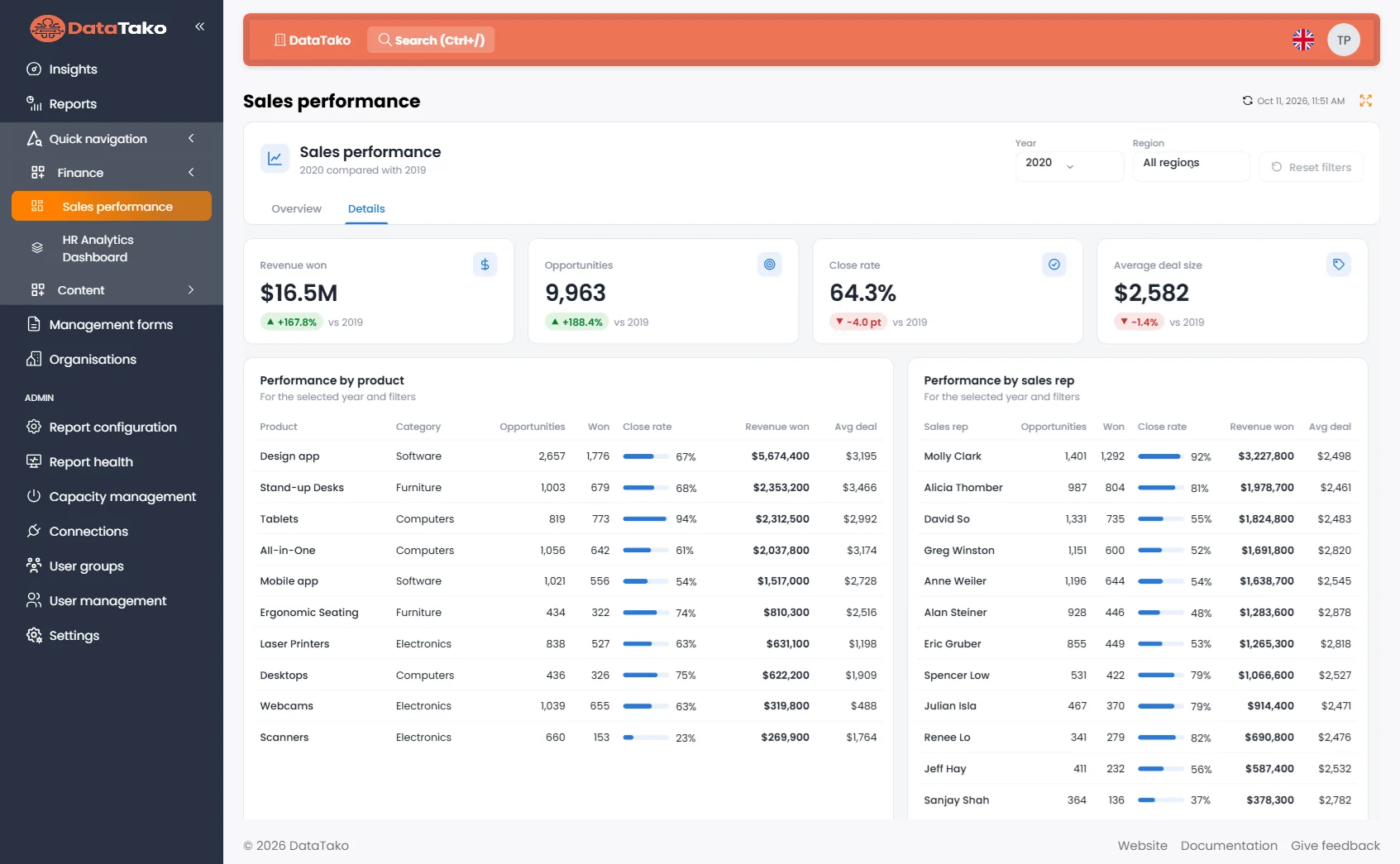This screenshot has width=1400, height=864.
Task: Open the TP user avatar menu
Action: pos(1344,40)
